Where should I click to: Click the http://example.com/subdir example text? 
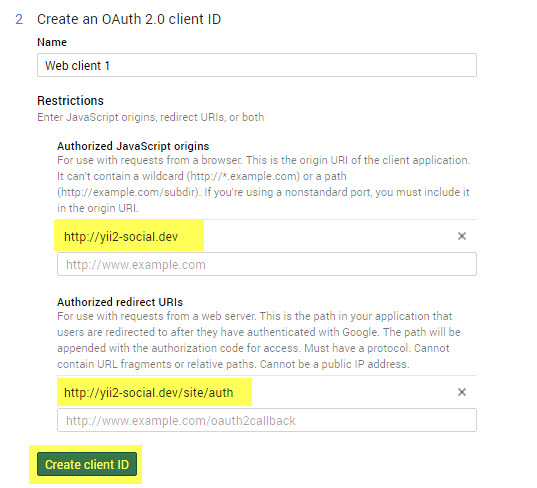[x=129, y=192]
